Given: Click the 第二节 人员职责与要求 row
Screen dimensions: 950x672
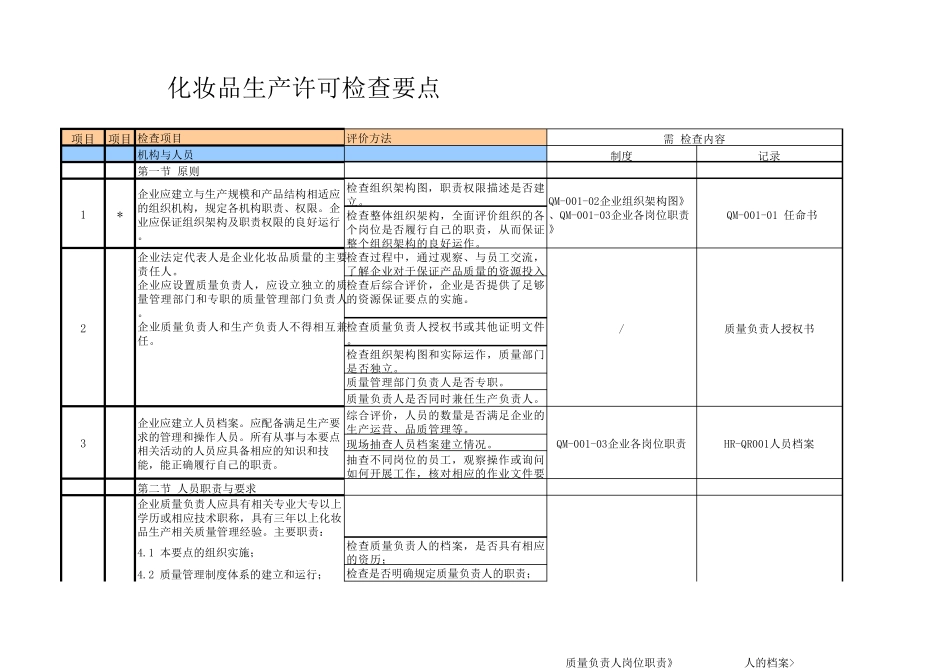Looking at the screenshot, I should pyautogui.click(x=240, y=487).
